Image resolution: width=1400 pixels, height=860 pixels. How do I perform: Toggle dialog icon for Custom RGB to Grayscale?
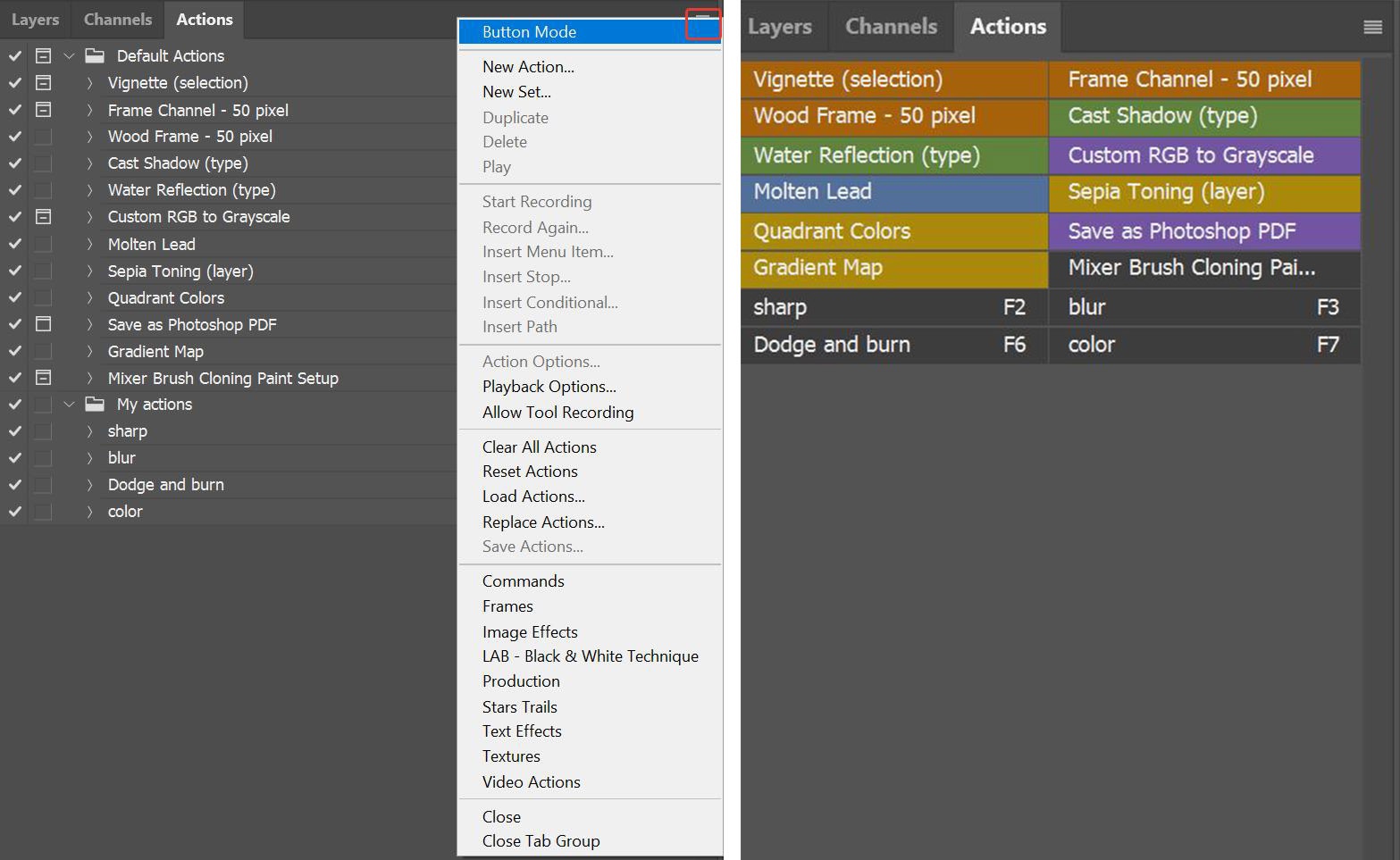coord(43,217)
